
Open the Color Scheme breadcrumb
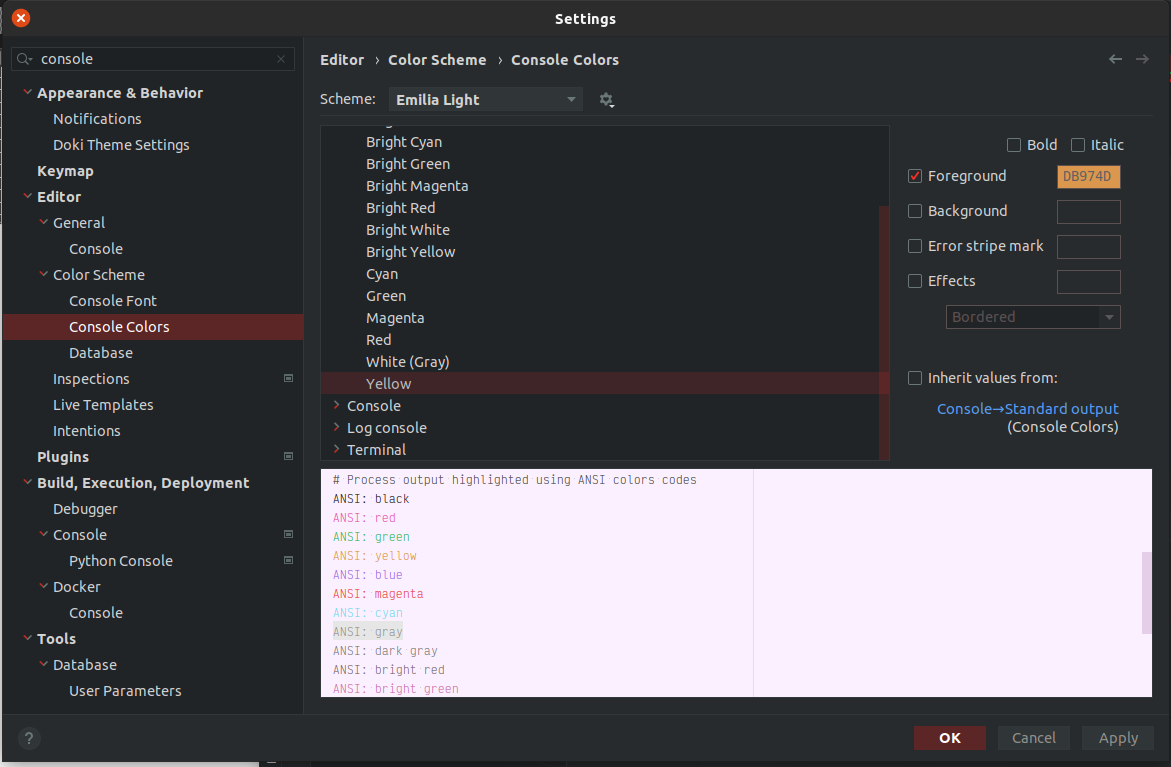pos(437,60)
